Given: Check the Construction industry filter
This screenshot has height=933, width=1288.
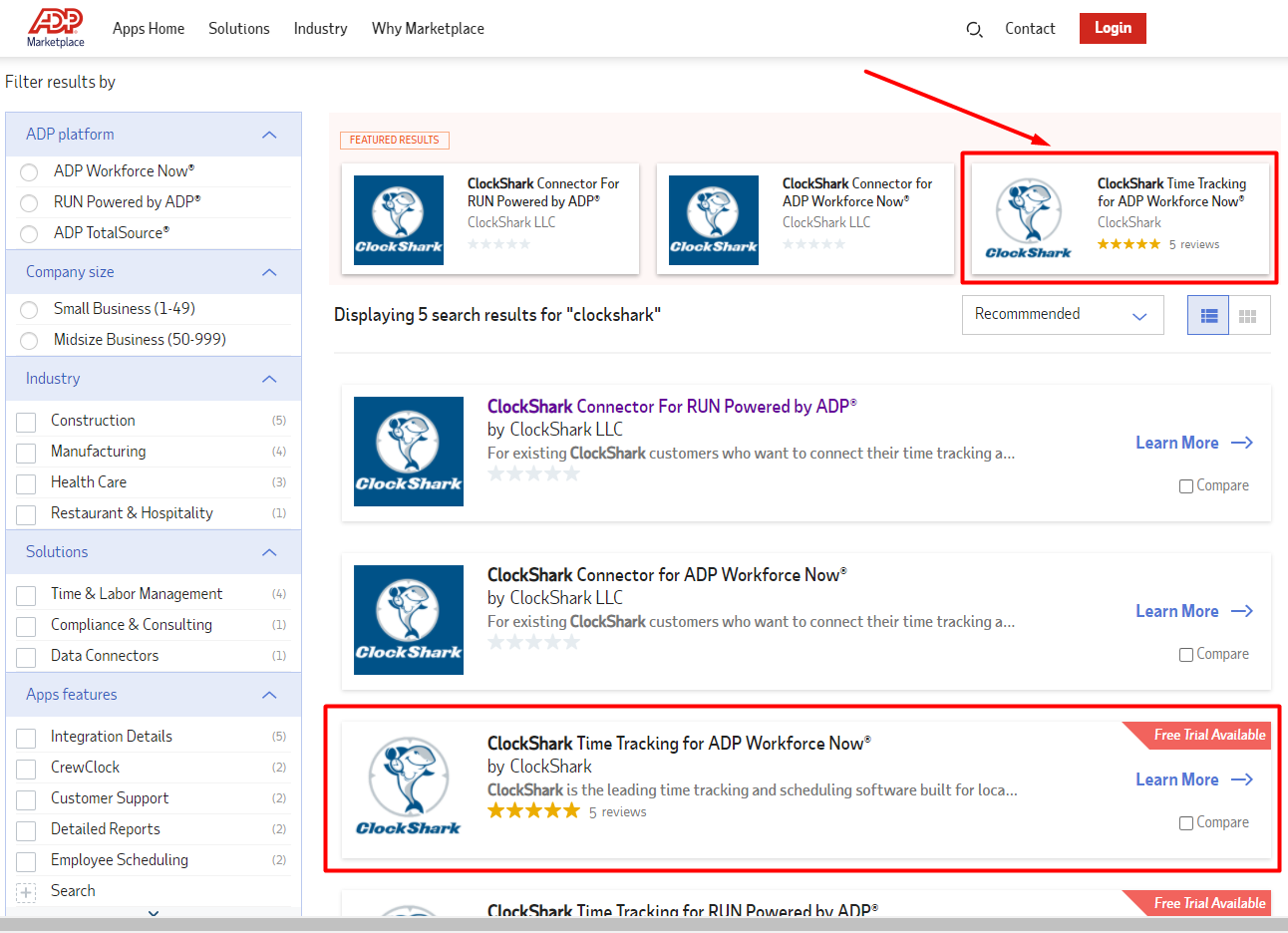Looking at the screenshot, I should point(26,421).
